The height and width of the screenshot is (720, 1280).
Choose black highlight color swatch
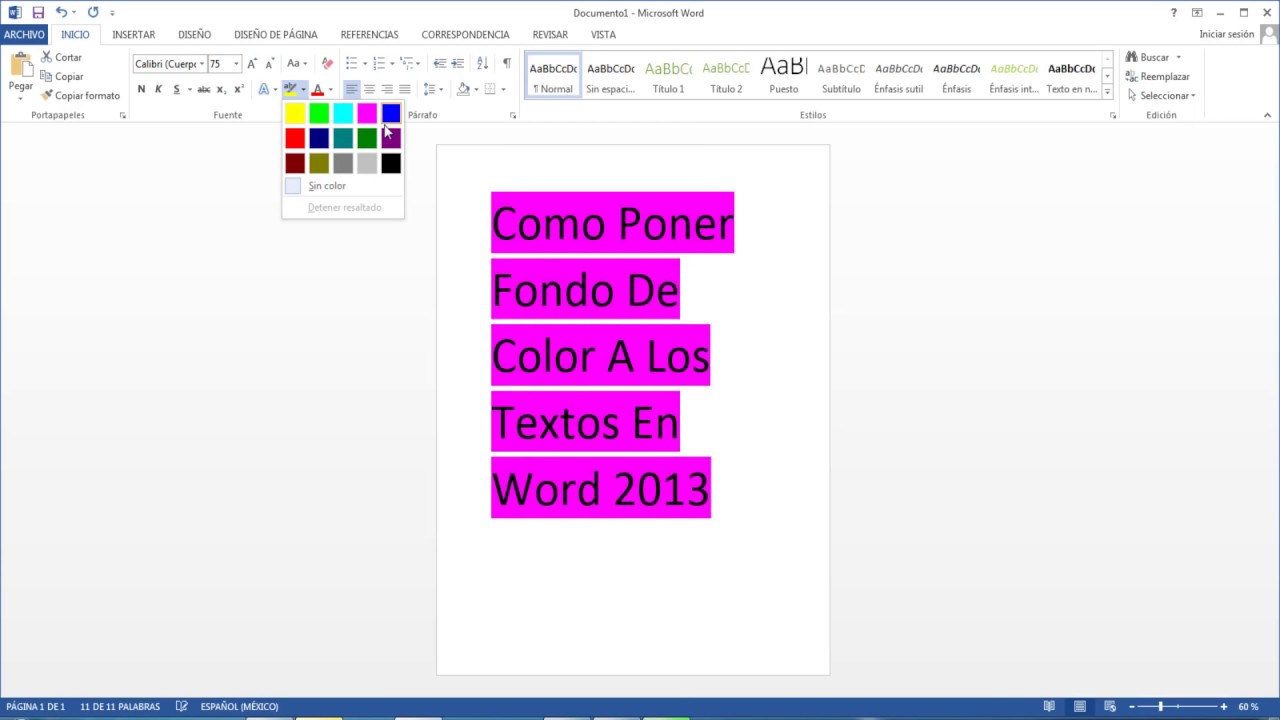point(391,162)
